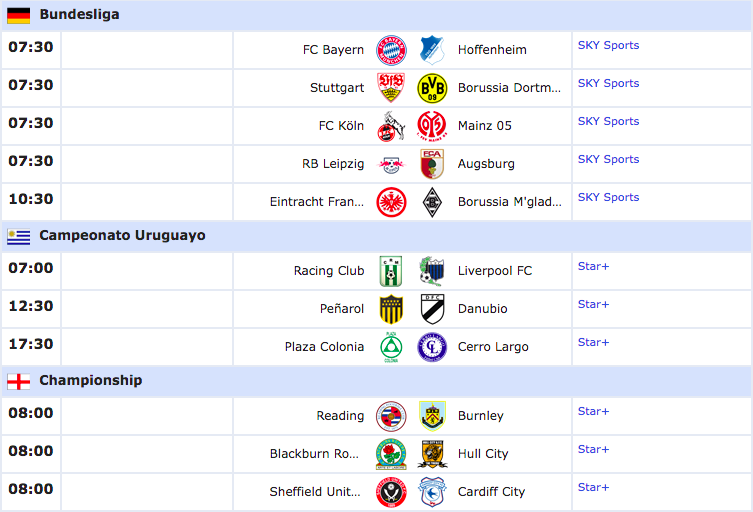Click the Eintracht Frankfurt eagle logo
This screenshot has height=512, width=753.
coord(391,202)
